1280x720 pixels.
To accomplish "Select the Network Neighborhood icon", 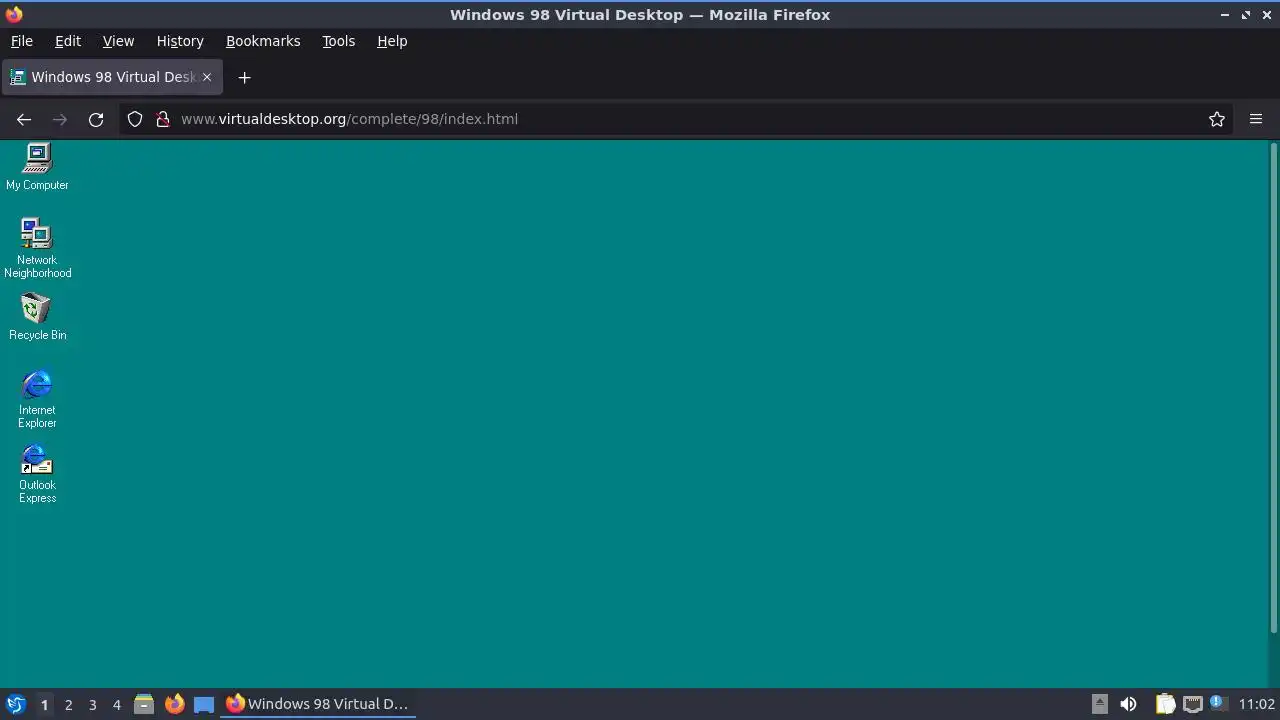I will tap(37, 248).
